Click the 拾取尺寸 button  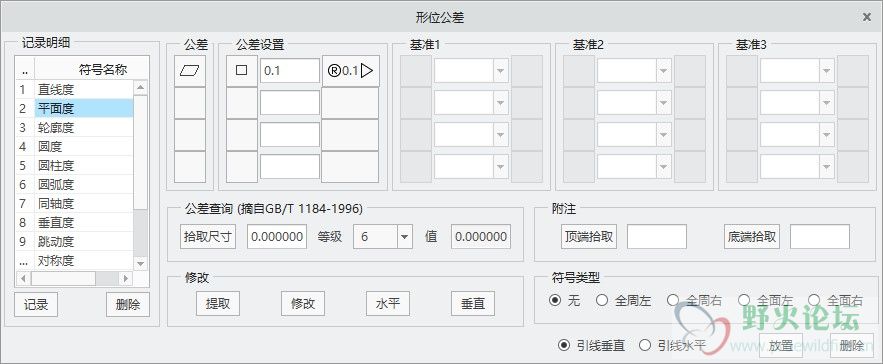coord(208,237)
